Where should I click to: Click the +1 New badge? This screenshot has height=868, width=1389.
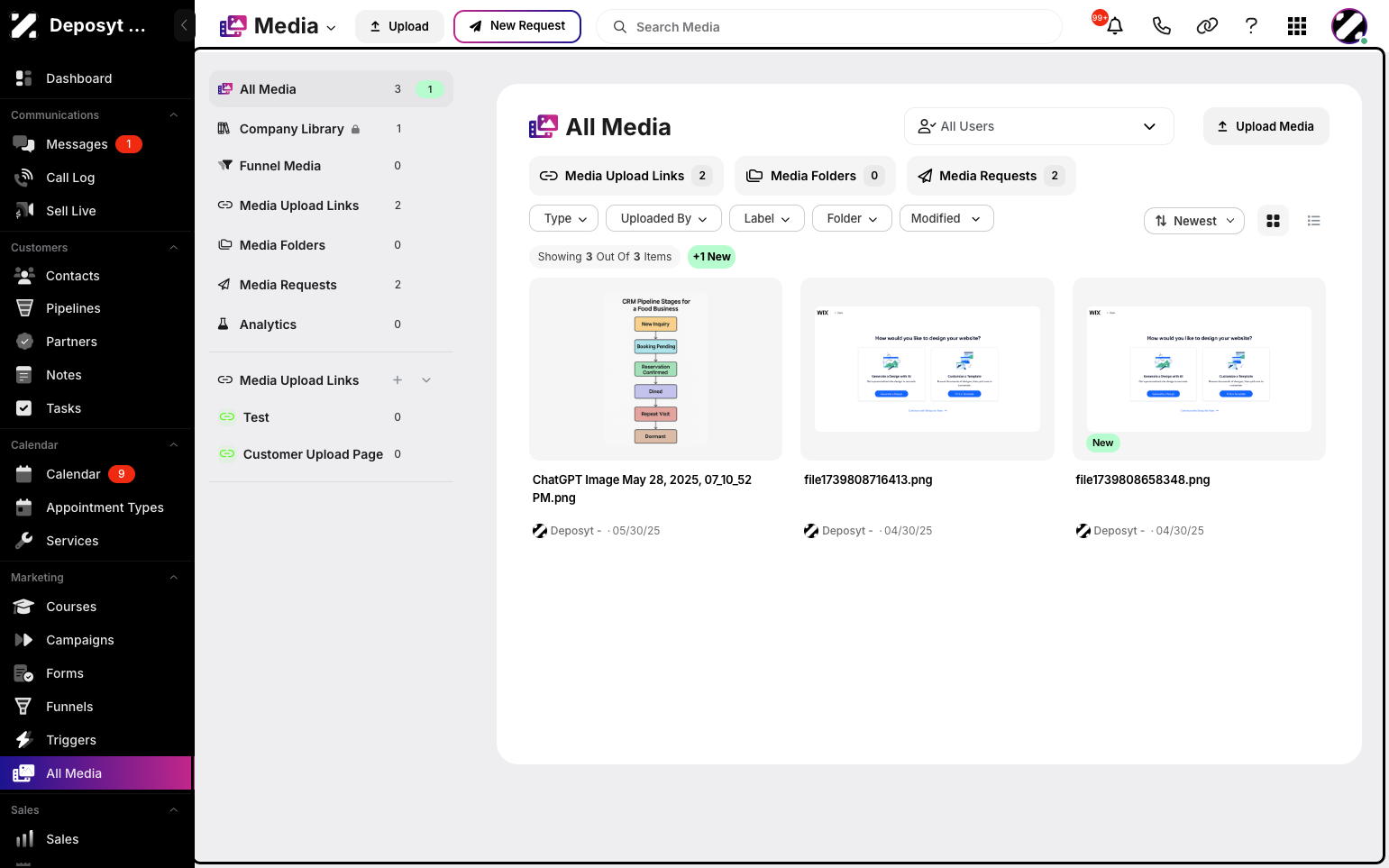point(712,257)
